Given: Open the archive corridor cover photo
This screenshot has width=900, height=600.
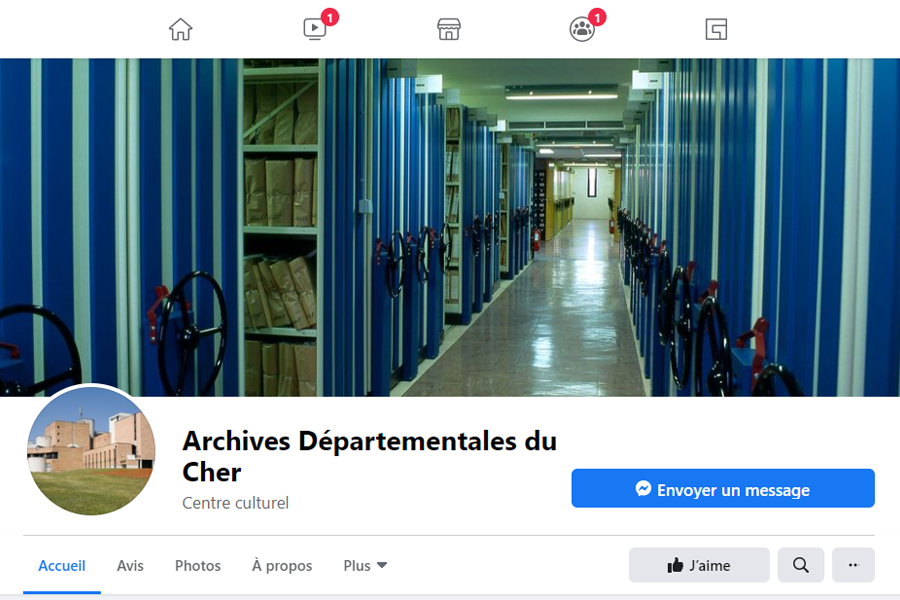Looking at the screenshot, I should (x=450, y=227).
